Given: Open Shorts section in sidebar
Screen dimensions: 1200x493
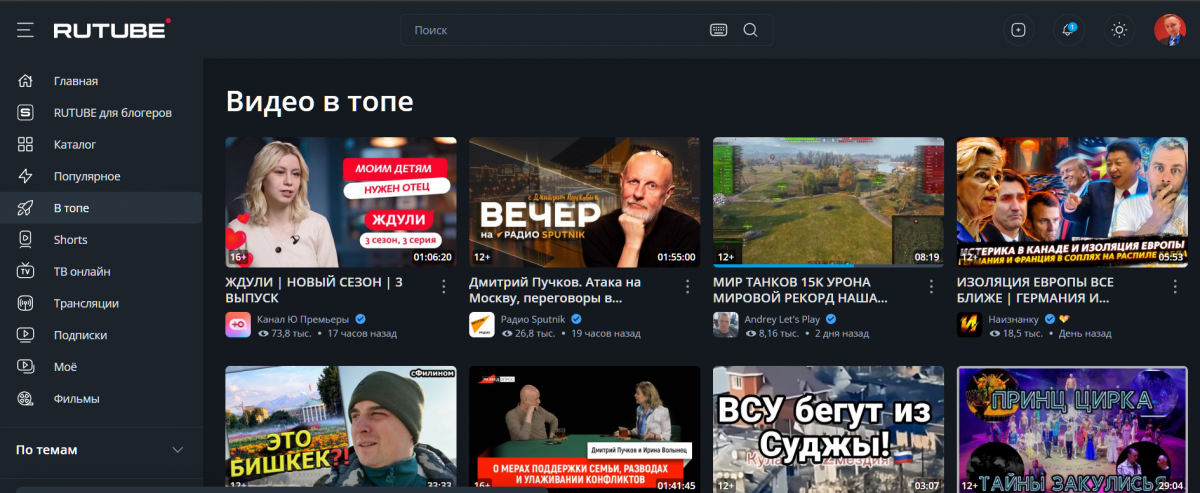Looking at the screenshot, I should pos(70,240).
